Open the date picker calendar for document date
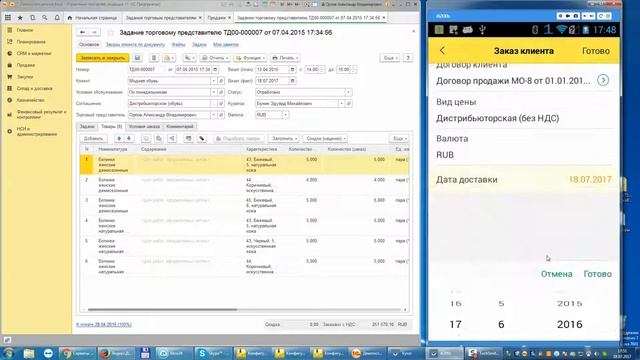 tap(215, 69)
